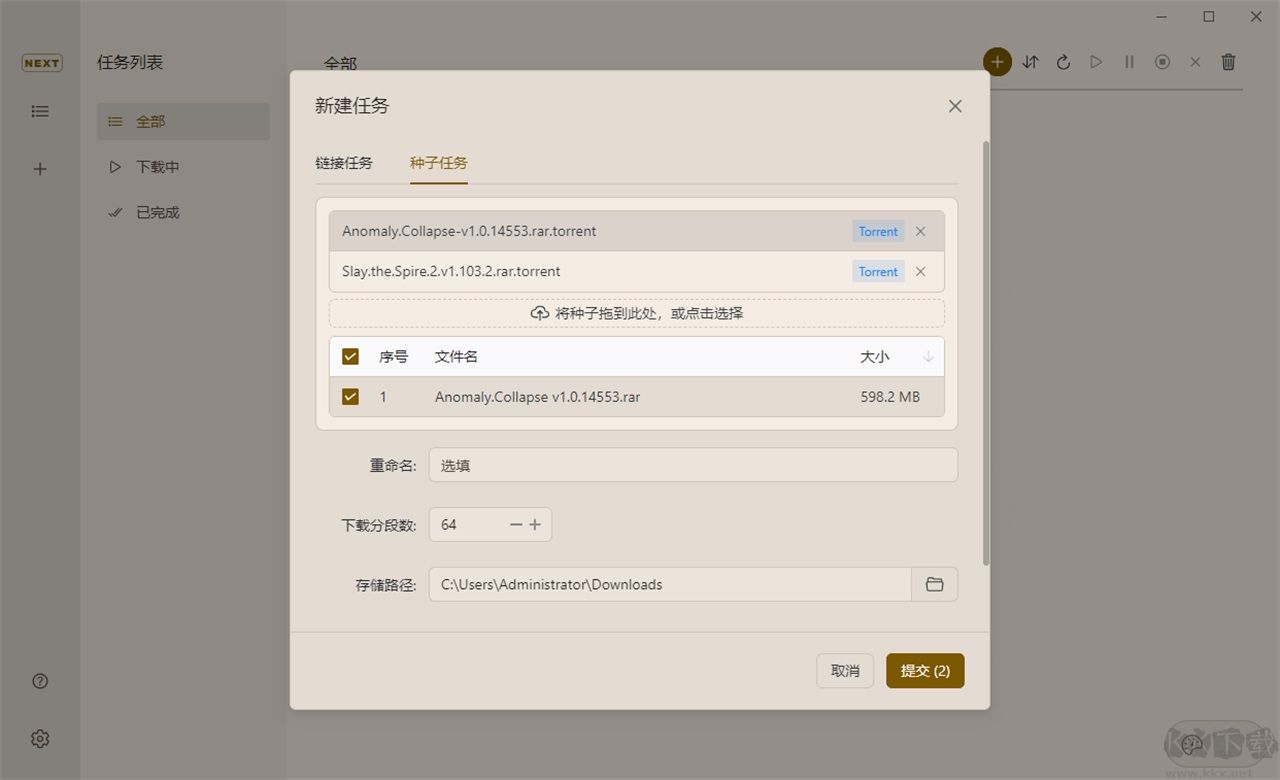This screenshot has height=780, width=1280.
Task: Increase the download segments with plus
Action: (535, 524)
